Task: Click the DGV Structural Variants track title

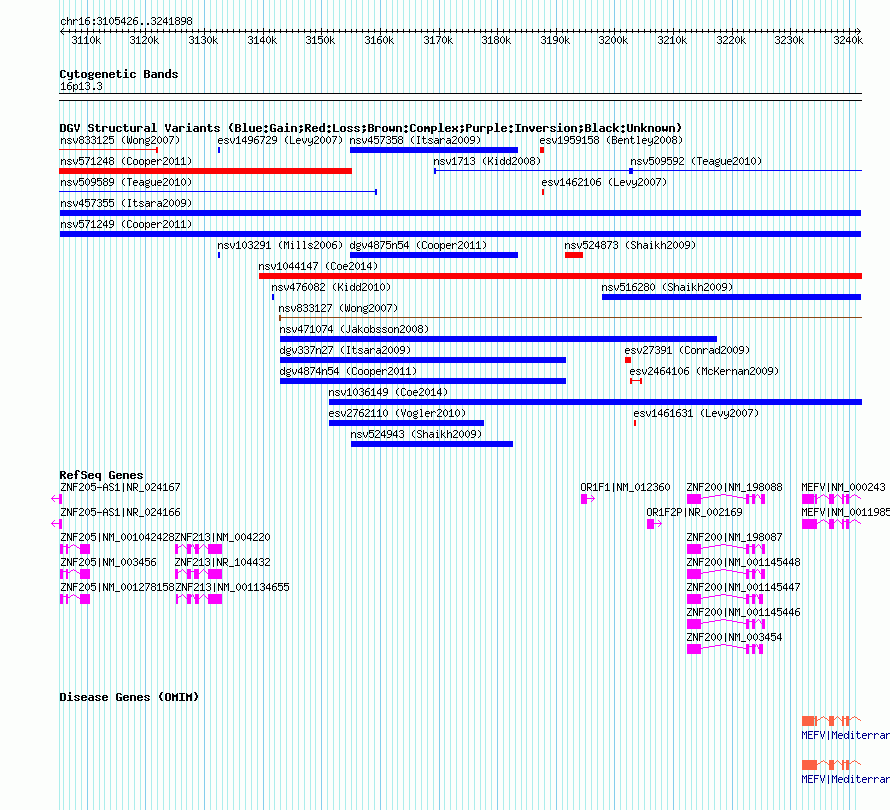Action: [x=370, y=128]
